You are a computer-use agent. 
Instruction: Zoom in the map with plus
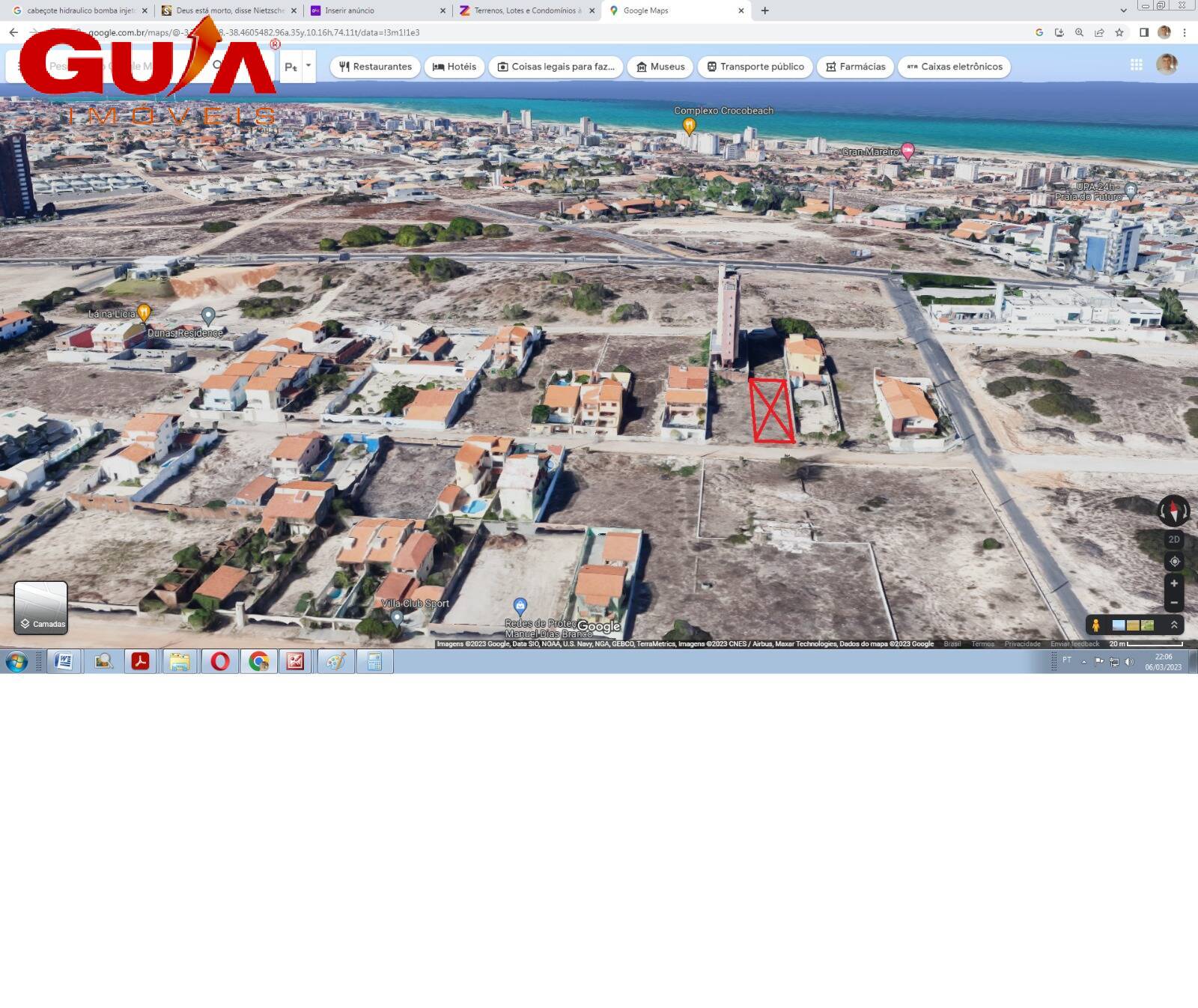pos(1174,583)
